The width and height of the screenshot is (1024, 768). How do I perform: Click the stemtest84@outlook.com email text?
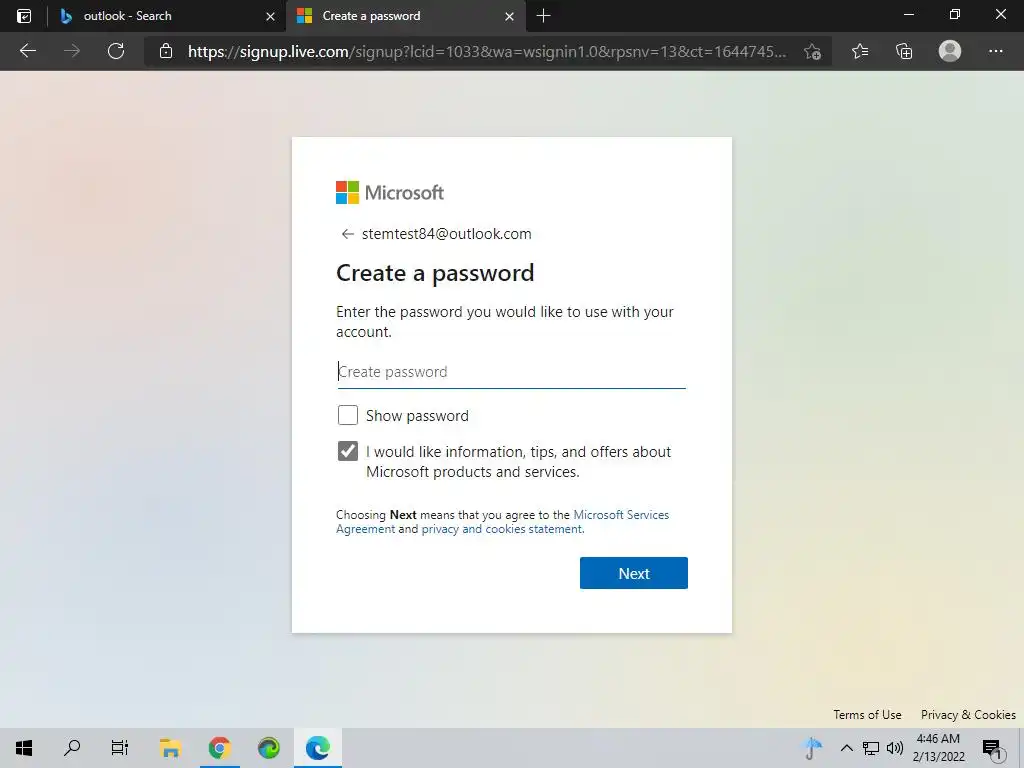click(x=447, y=234)
